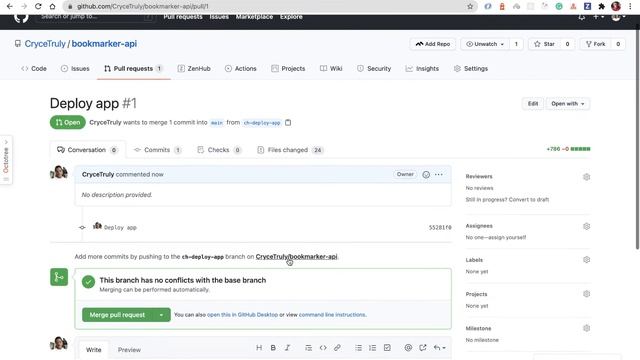Open the browser home page
This screenshot has height=360, width=640.
(52, 6)
